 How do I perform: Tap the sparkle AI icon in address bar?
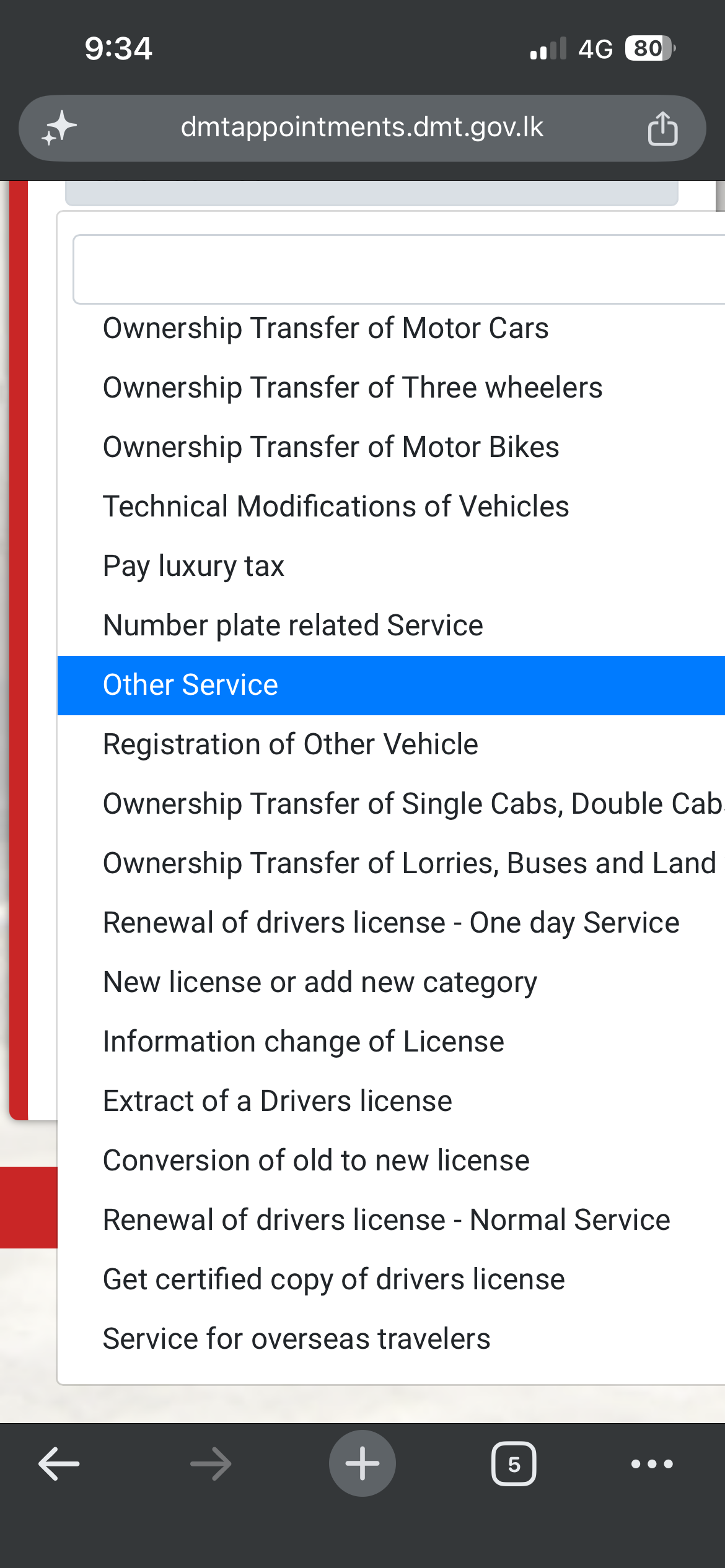pyautogui.click(x=59, y=128)
